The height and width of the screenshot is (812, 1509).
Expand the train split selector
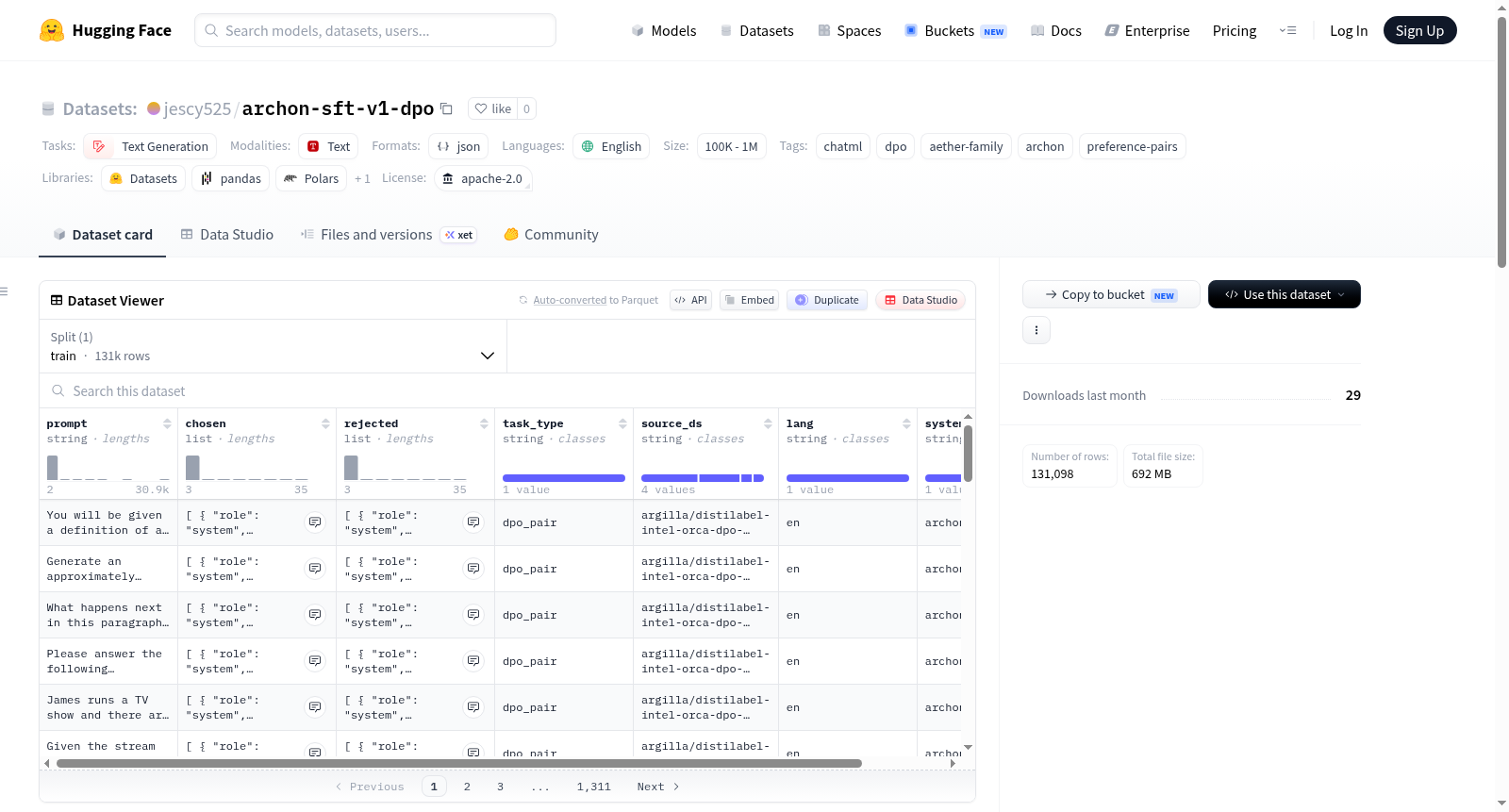click(x=273, y=346)
